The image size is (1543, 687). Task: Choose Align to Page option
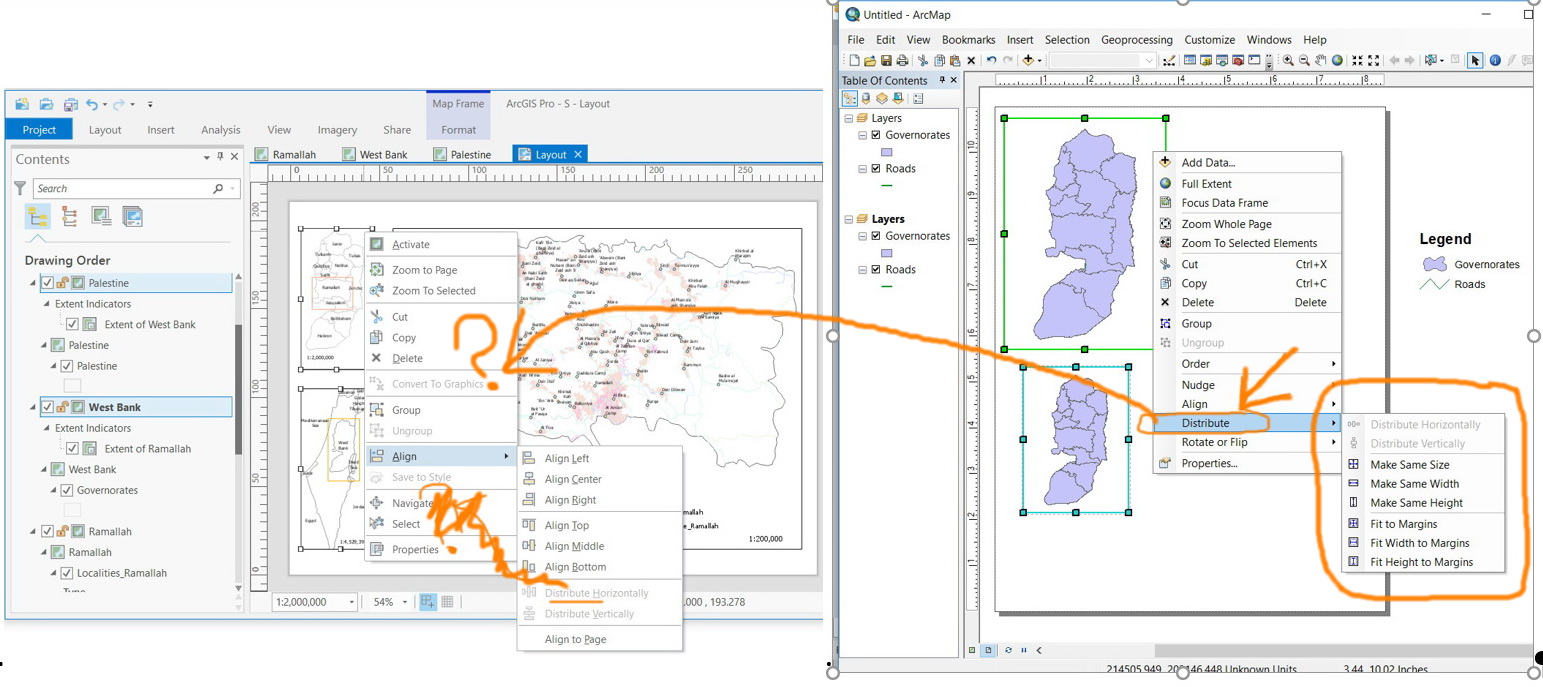click(575, 640)
